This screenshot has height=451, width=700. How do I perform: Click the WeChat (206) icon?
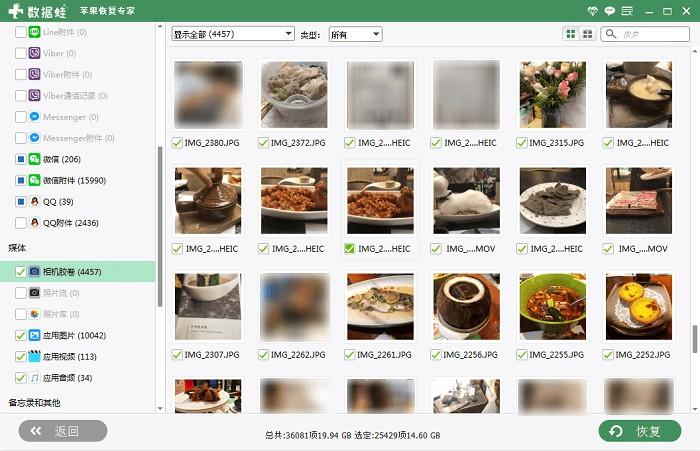click(x=34, y=159)
